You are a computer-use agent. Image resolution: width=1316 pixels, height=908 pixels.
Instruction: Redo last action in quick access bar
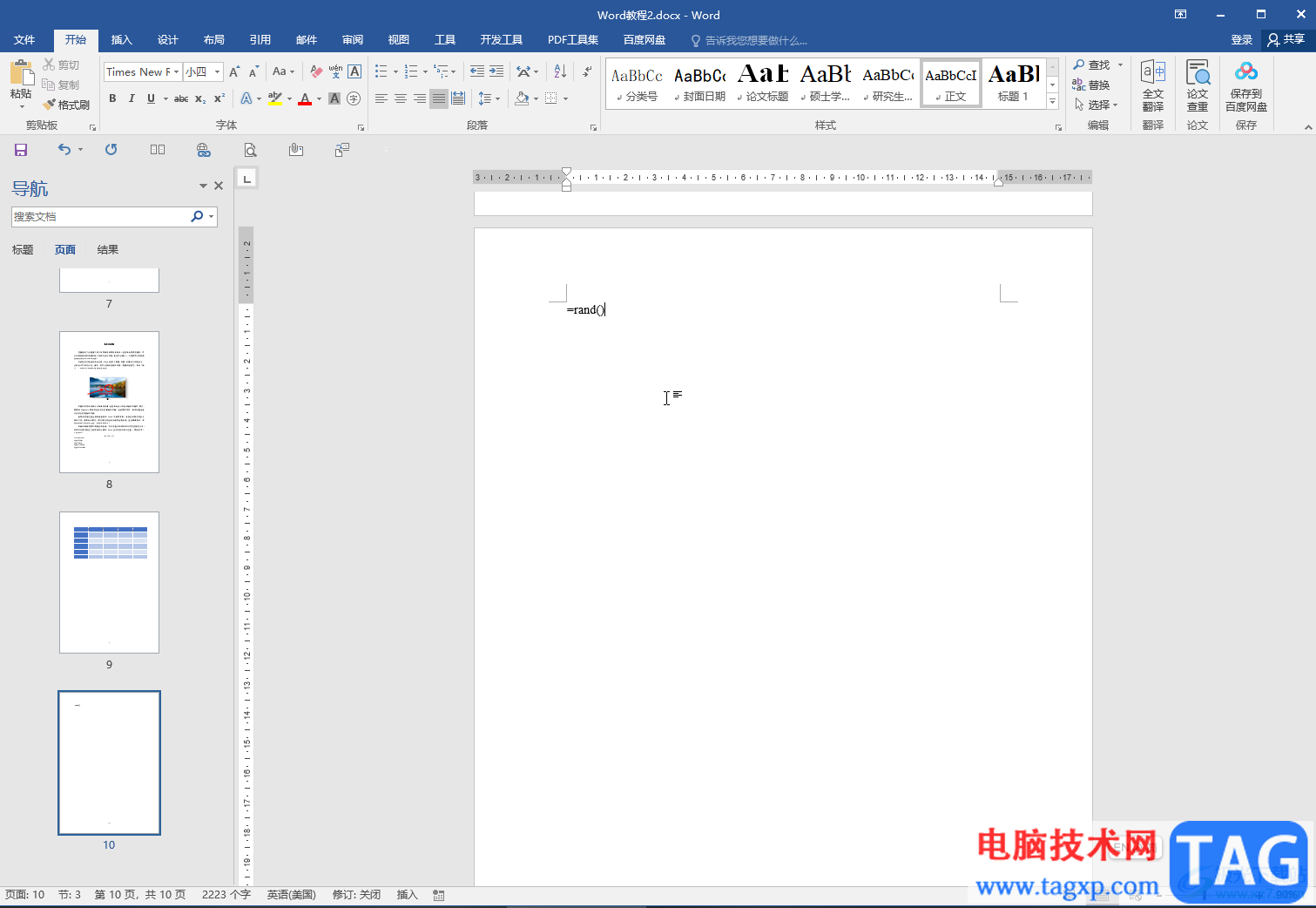tap(111, 150)
